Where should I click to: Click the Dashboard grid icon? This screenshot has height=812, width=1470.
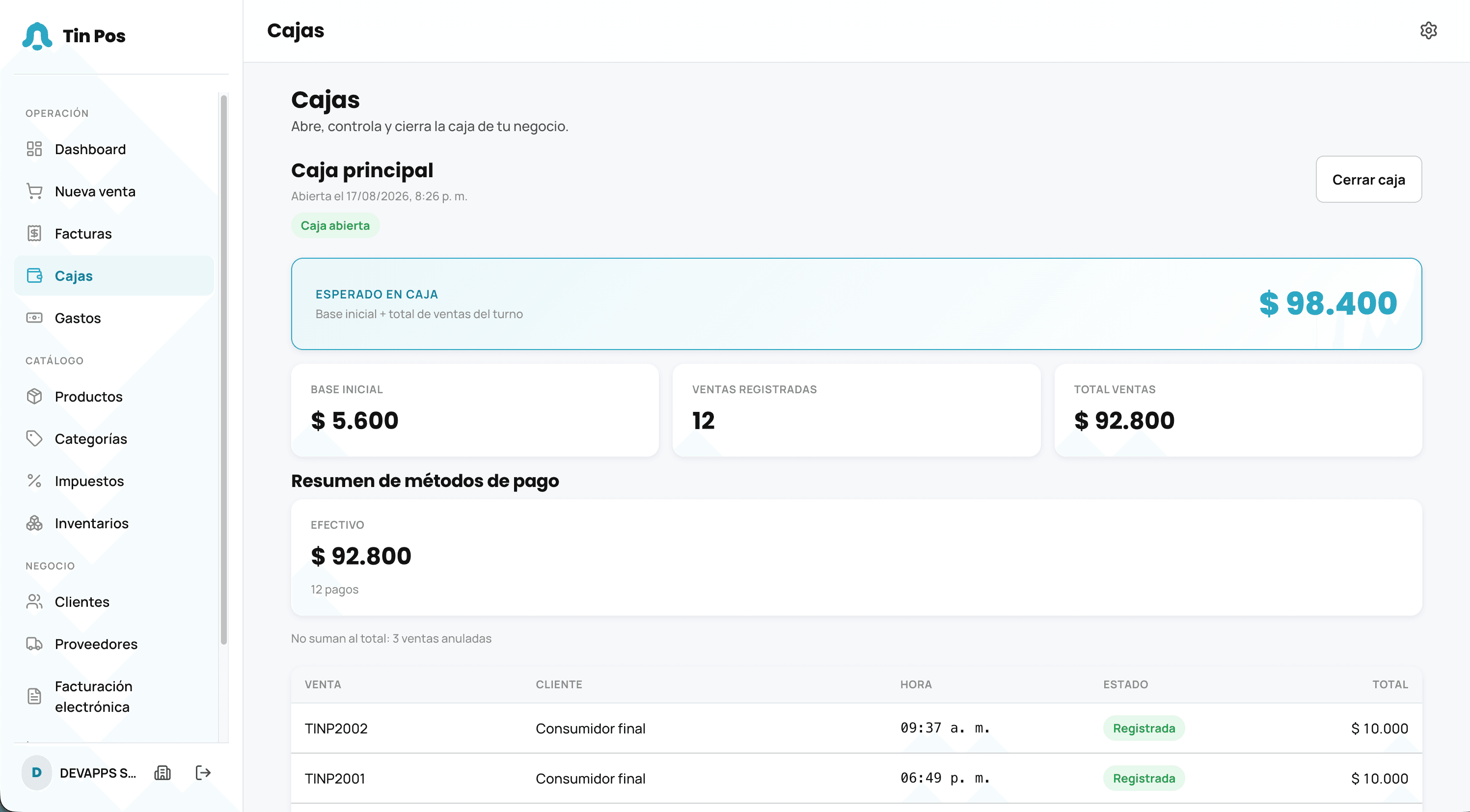tap(34, 149)
